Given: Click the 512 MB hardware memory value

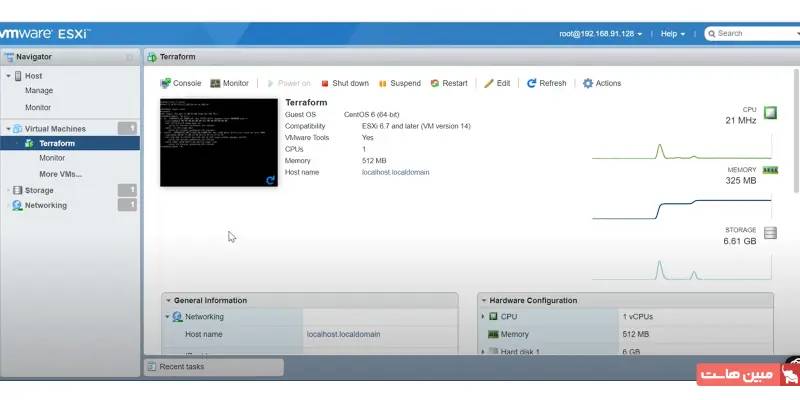Looking at the screenshot, I should point(636,335).
